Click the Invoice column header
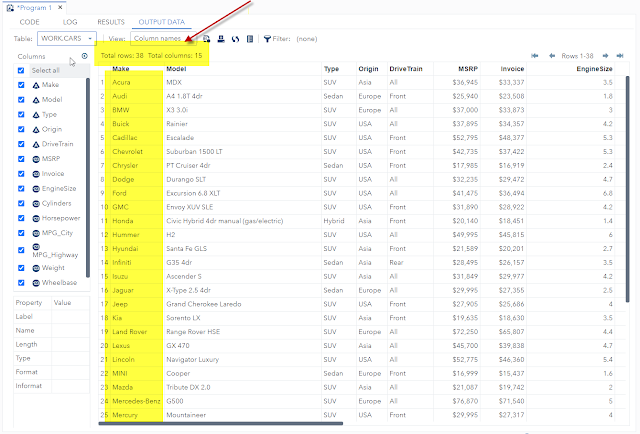Viewport: 640px width, 434px height. click(512, 69)
